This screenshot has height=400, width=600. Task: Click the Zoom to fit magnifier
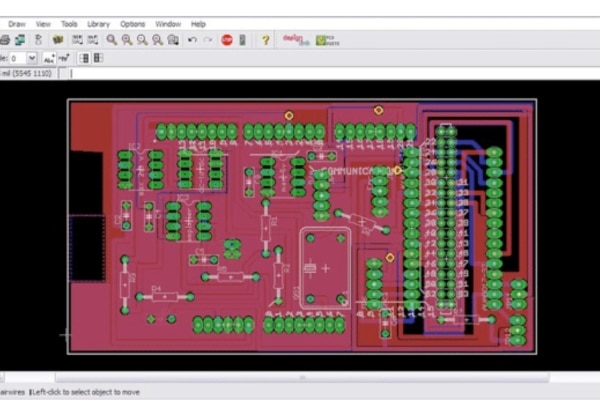112,40
